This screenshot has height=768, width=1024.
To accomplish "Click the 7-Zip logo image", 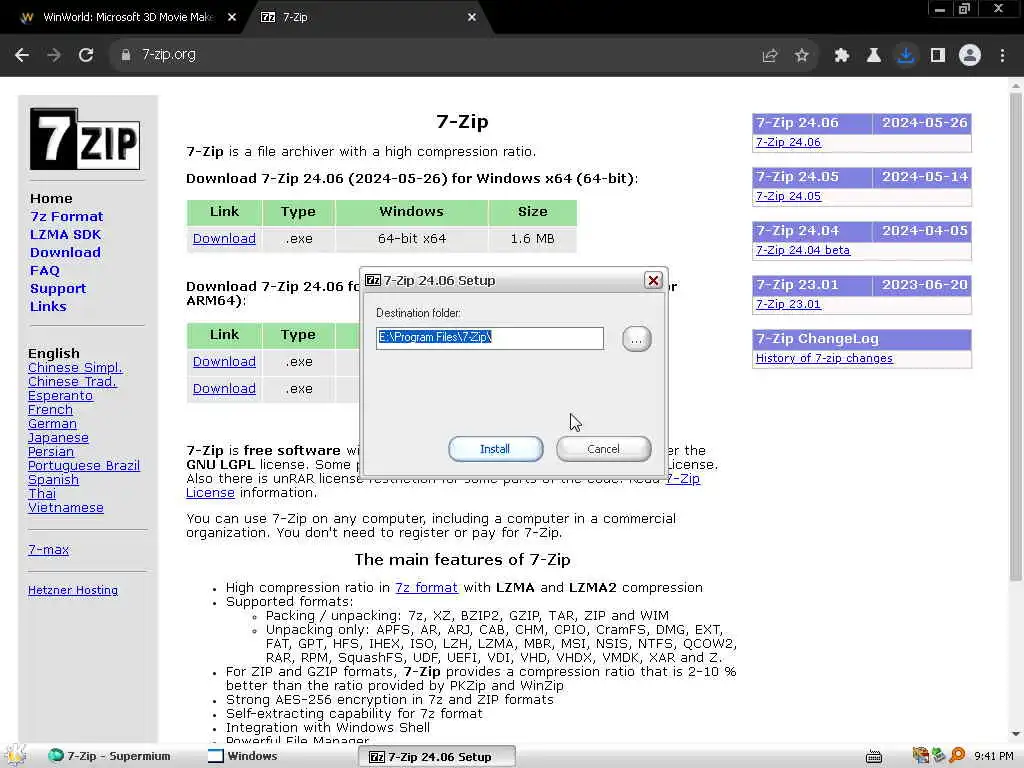I will [85, 139].
